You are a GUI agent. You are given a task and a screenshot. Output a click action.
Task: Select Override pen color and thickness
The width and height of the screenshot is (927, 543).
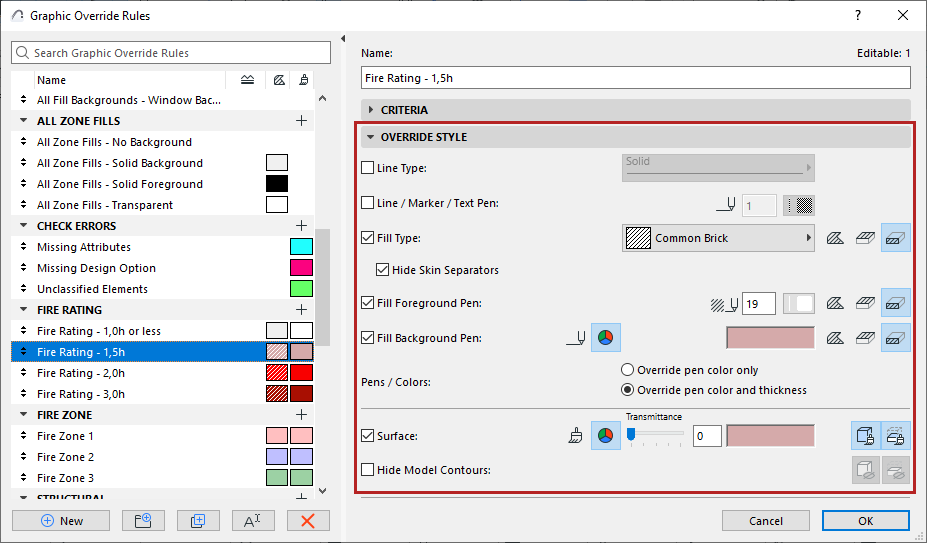click(x=627, y=390)
